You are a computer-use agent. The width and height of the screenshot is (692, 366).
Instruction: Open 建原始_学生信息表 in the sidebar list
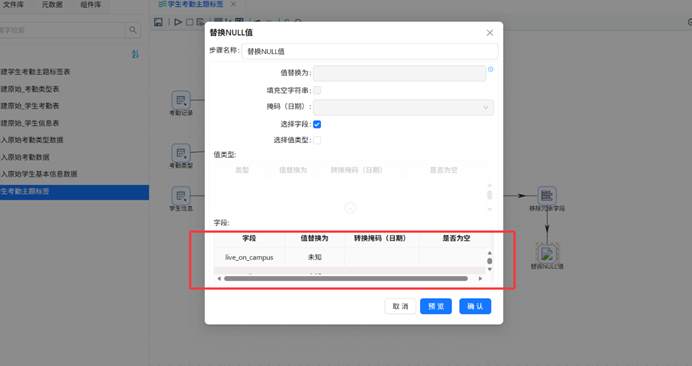click(30, 123)
